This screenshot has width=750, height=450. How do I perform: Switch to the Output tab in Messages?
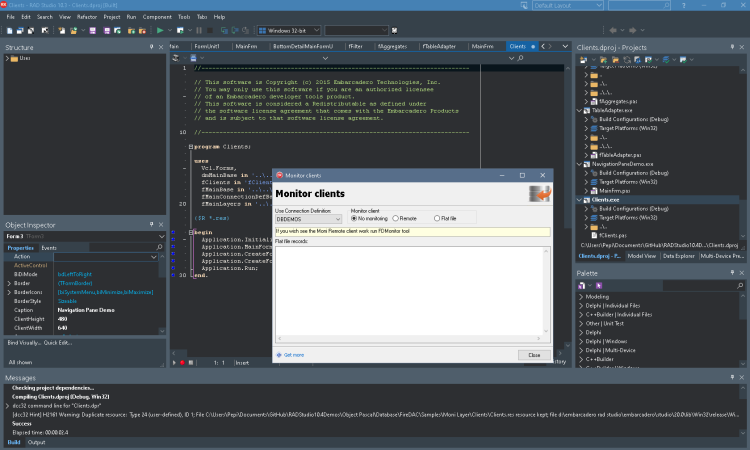coord(36,442)
